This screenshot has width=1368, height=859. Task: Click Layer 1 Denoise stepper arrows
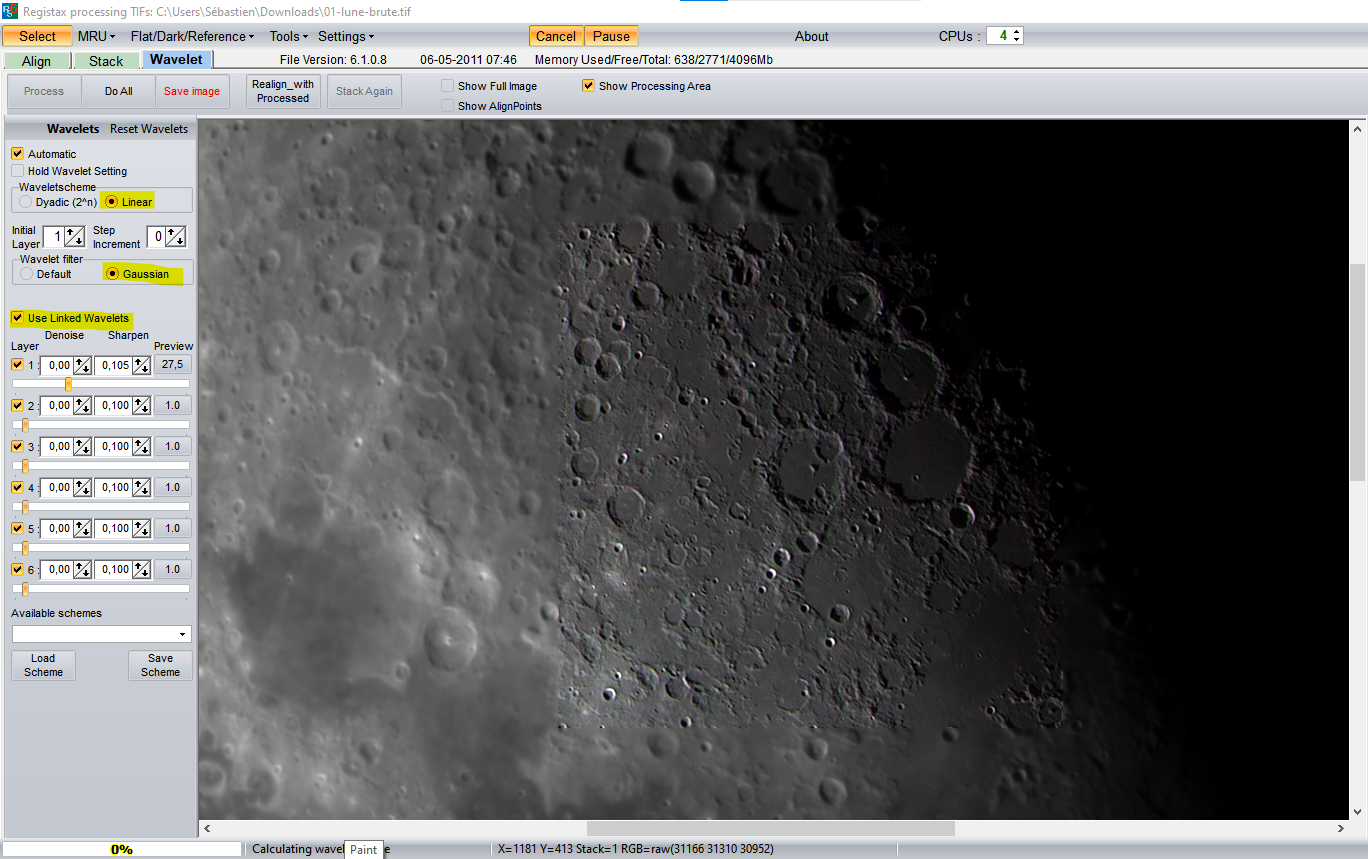coord(82,366)
